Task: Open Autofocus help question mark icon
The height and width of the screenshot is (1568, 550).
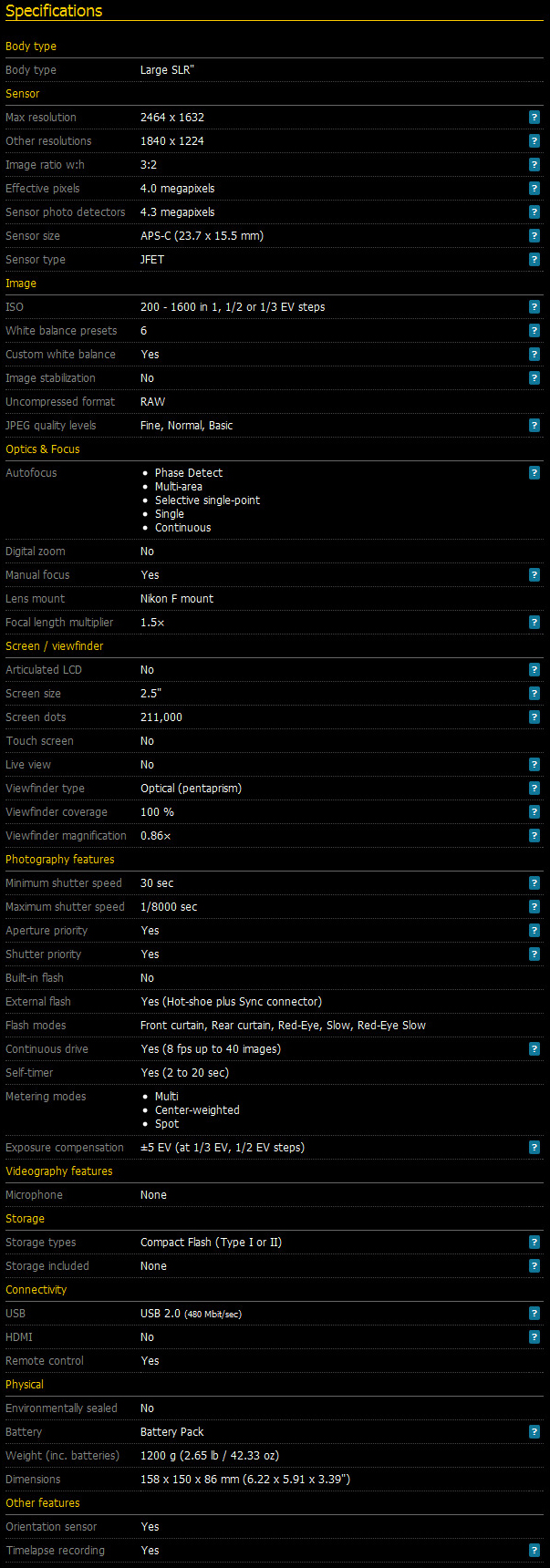Action: click(534, 473)
